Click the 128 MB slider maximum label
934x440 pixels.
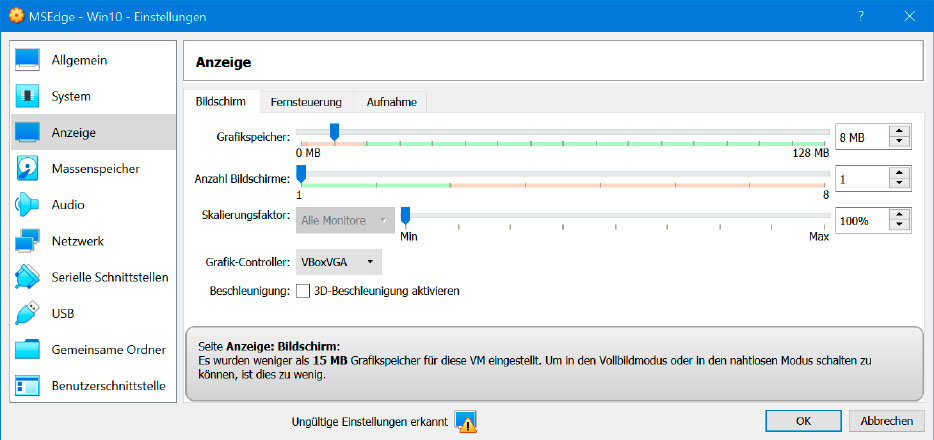810,154
